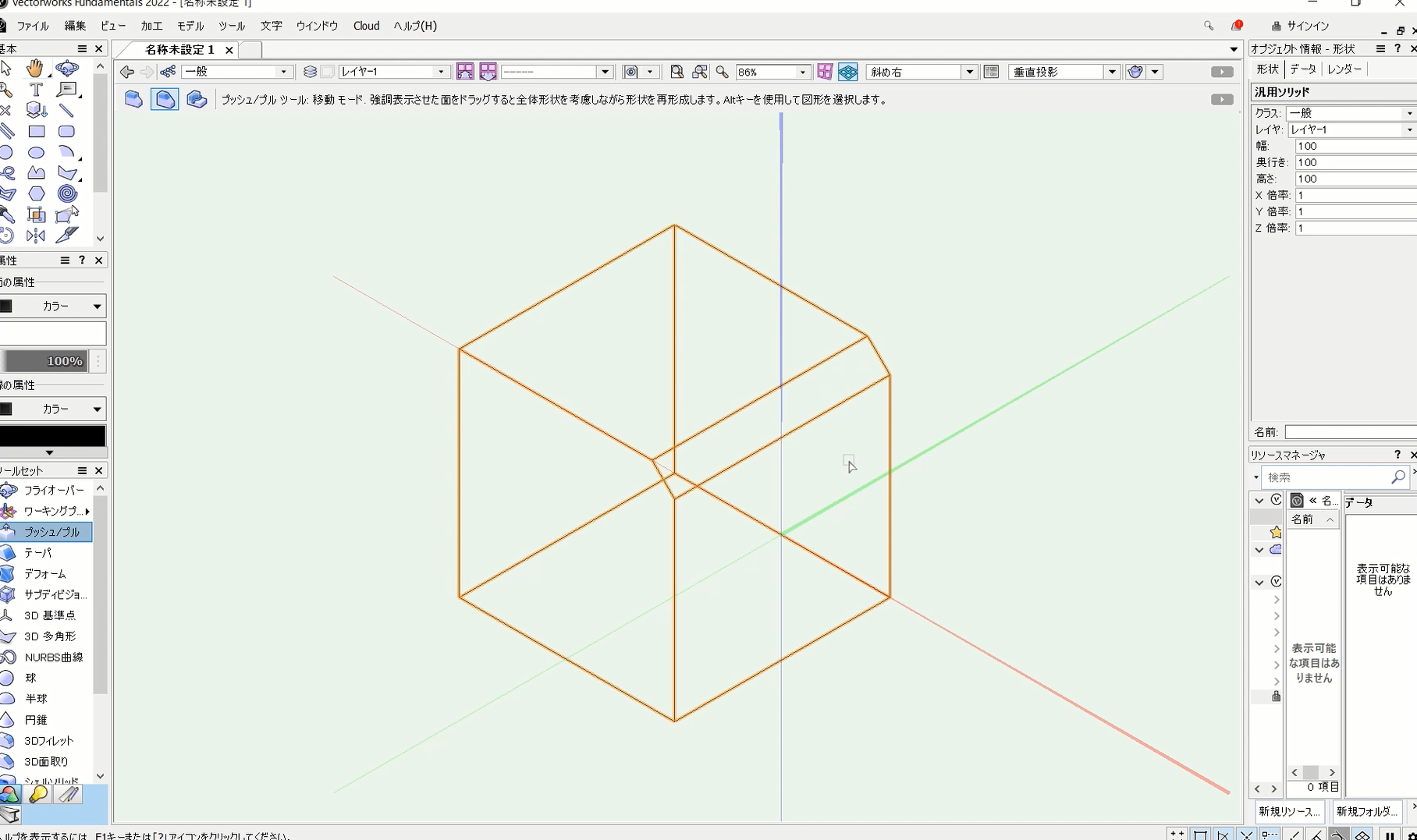This screenshot has width=1417, height=840.
Task: Open the zoom percentage dropdown 86%
Action: click(x=772, y=72)
